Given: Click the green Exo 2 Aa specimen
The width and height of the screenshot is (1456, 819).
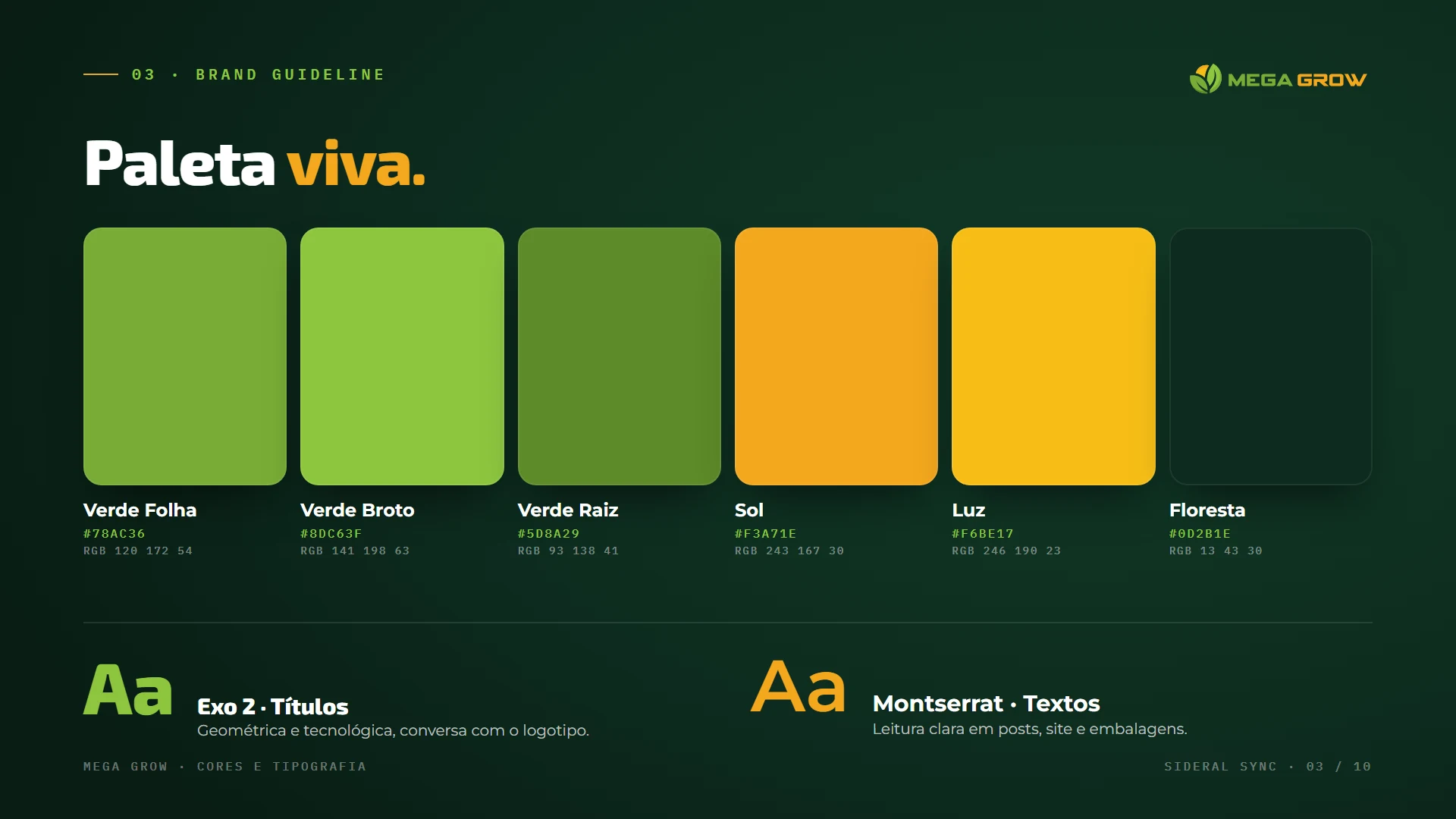Looking at the screenshot, I should pos(128,690).
